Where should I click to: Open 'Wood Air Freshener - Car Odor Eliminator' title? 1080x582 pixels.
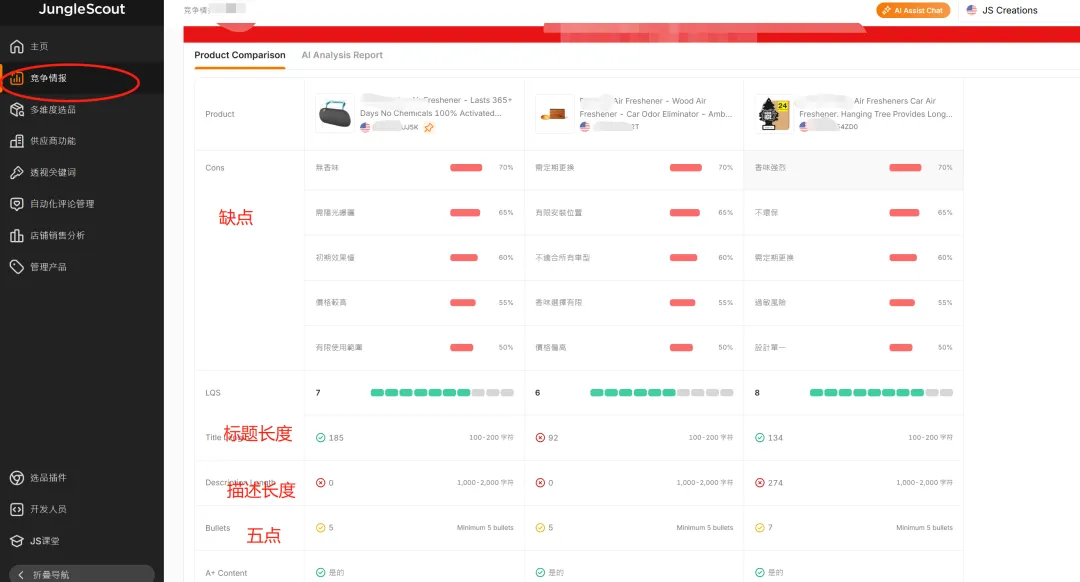656,107
